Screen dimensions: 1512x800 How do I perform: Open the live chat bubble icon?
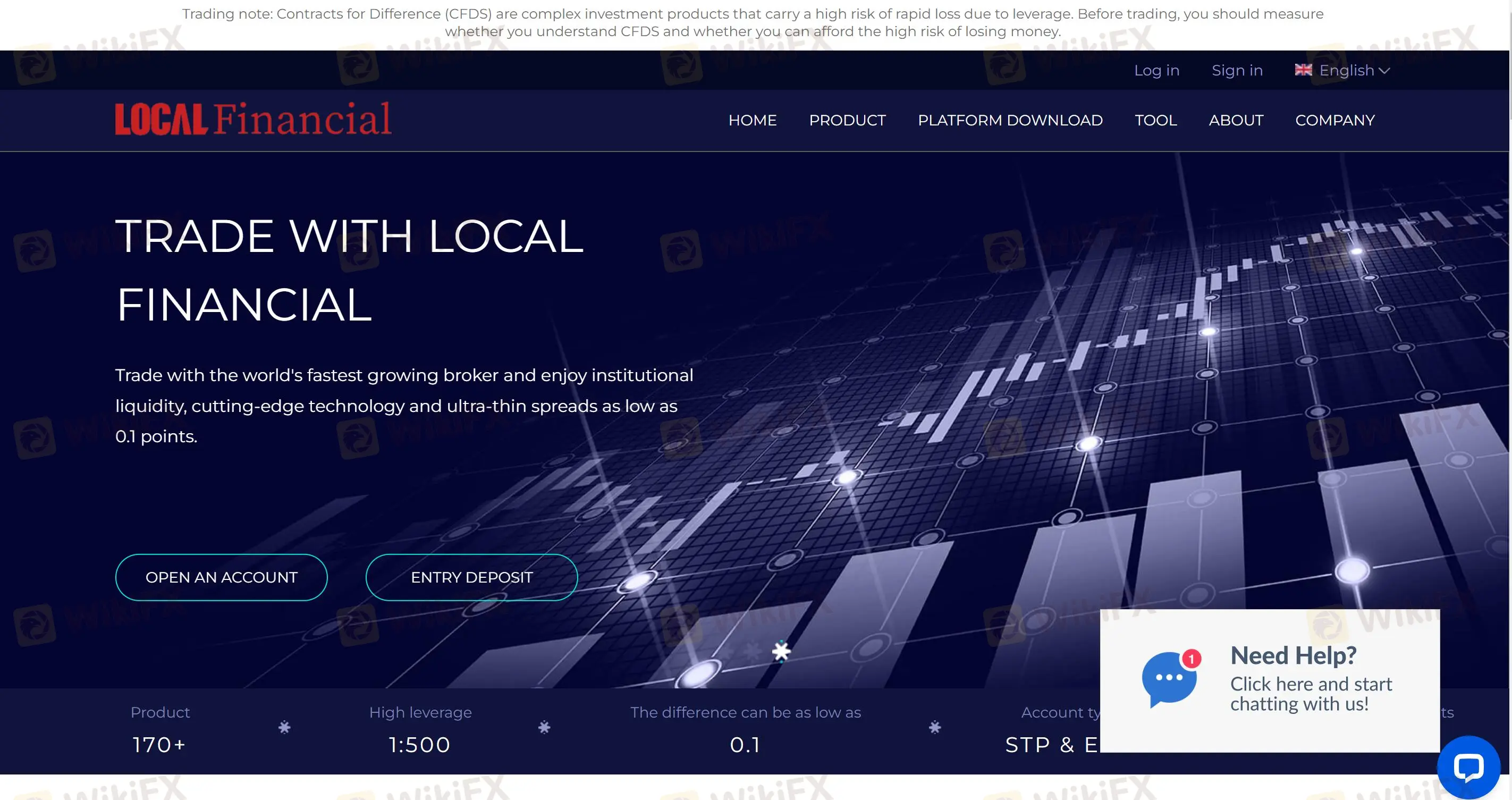click(x=1469, y=766)
